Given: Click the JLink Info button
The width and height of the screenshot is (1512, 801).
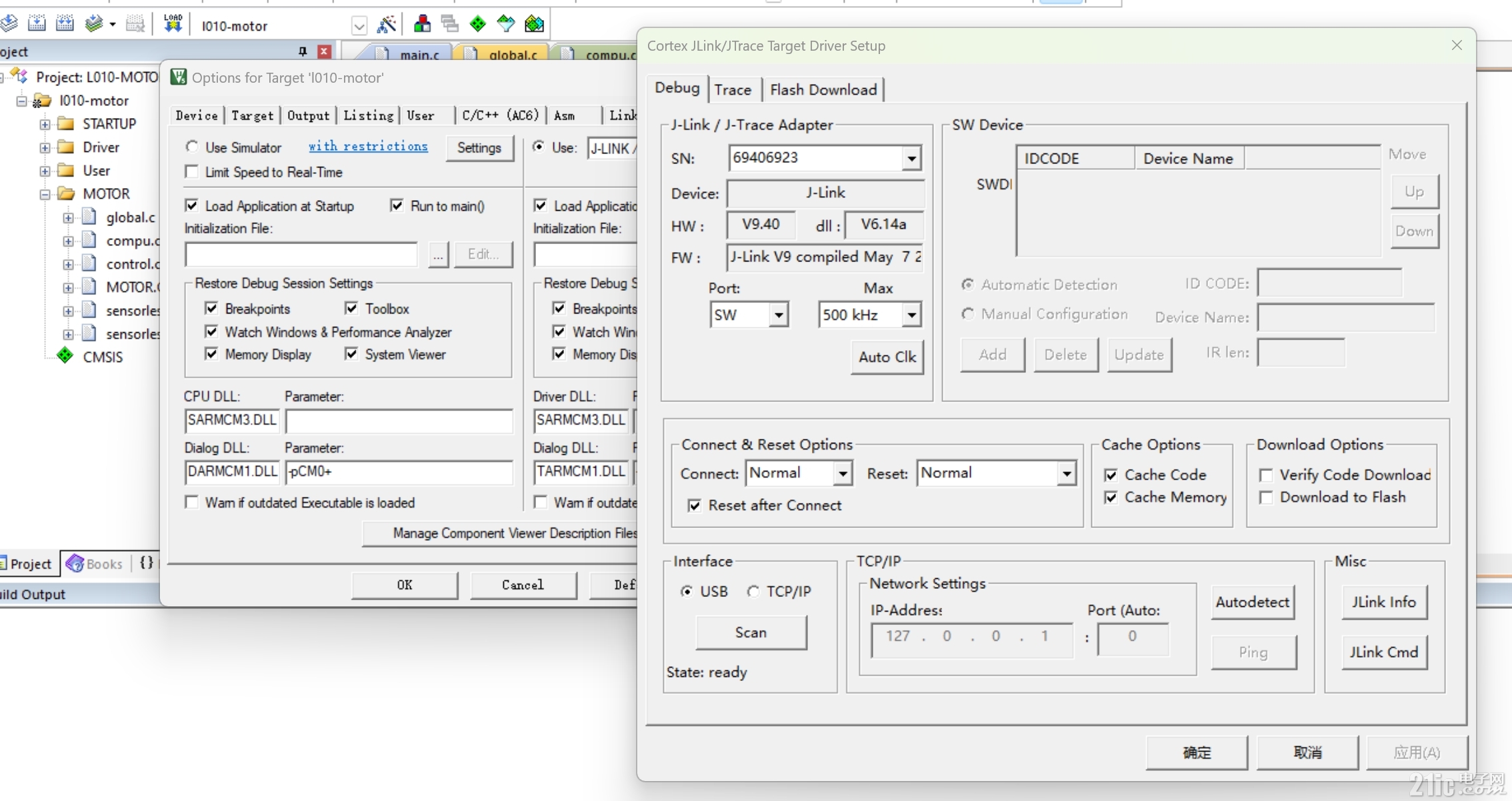Looking at the screenshot, I should click(x=1383, y=602).
